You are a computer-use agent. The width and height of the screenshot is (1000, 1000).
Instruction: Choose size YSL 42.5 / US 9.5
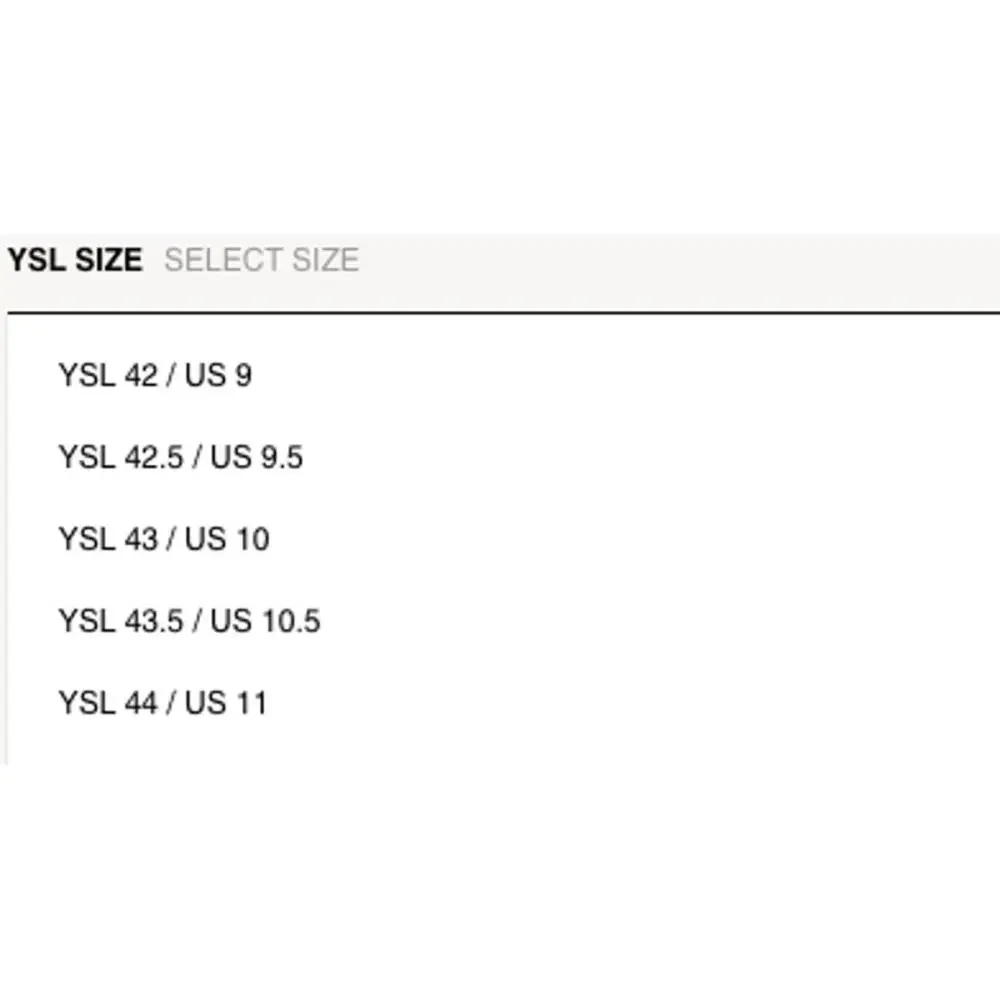pos(180,458)
